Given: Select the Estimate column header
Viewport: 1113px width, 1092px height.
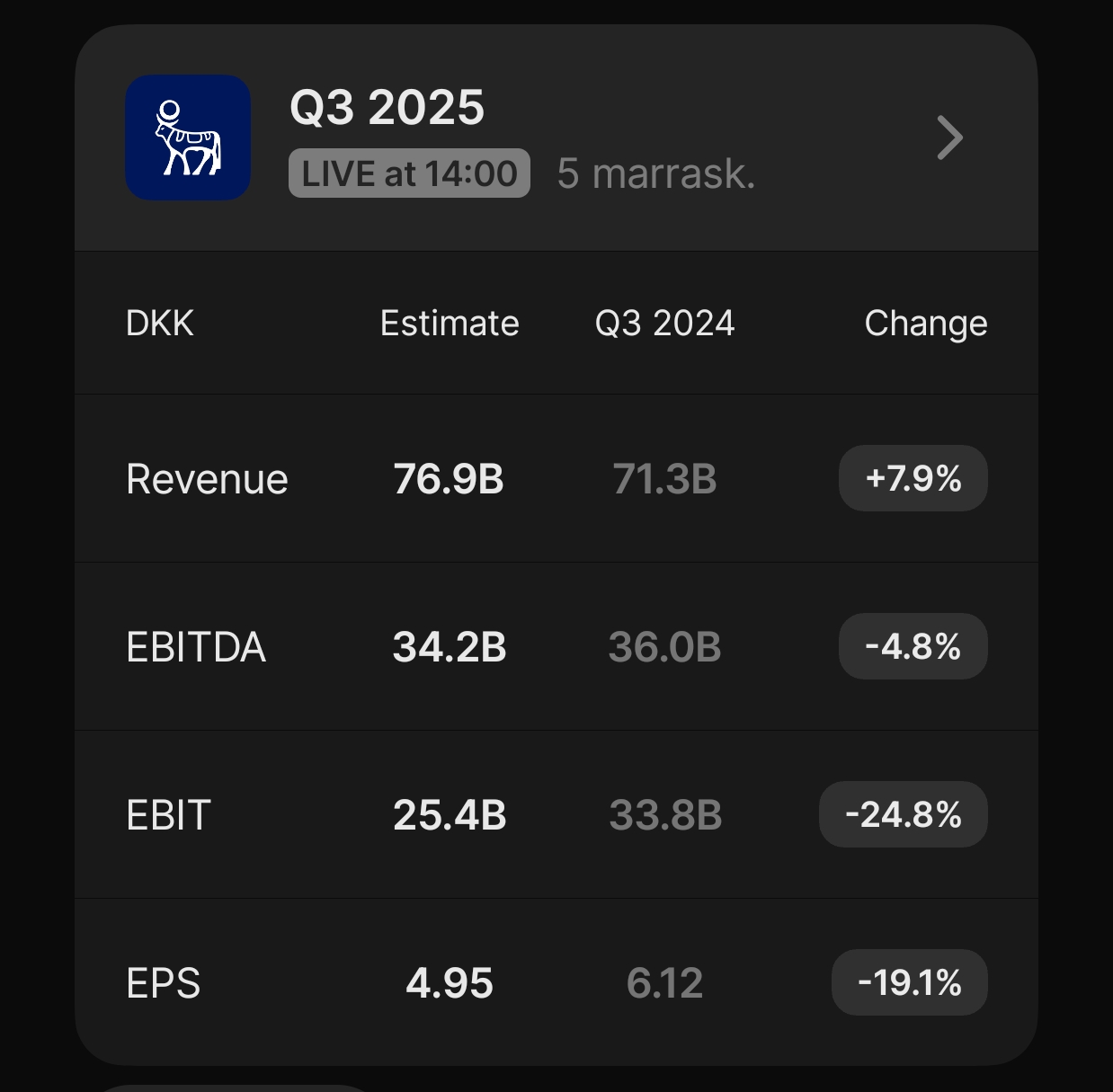Looking at the screenshot, I should (x=450, y=323).
